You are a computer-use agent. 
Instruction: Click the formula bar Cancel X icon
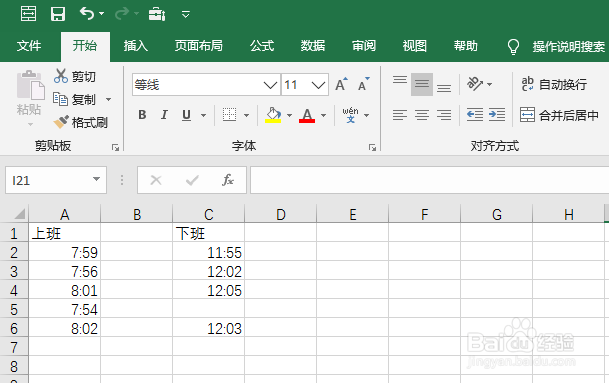click(156, 180)
